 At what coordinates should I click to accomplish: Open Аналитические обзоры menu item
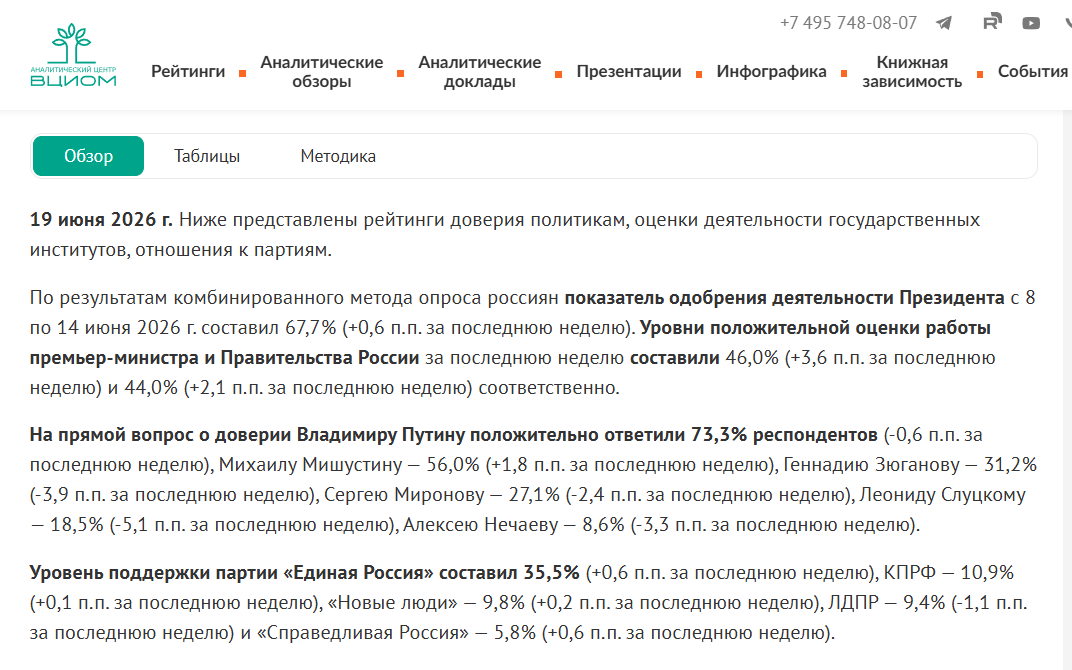321,72
